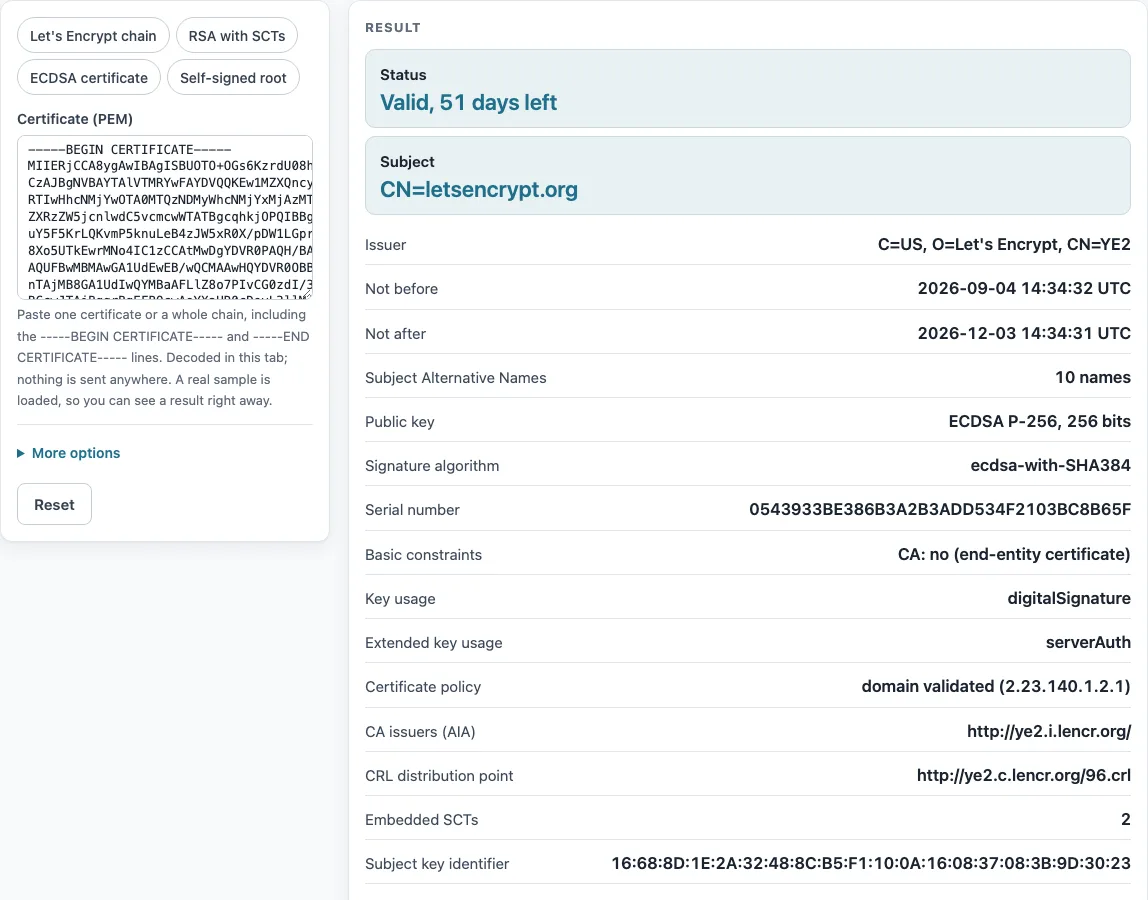Click the Basic constraints row label
This screenshot has width=1148, height=900.
pos(423,554)
